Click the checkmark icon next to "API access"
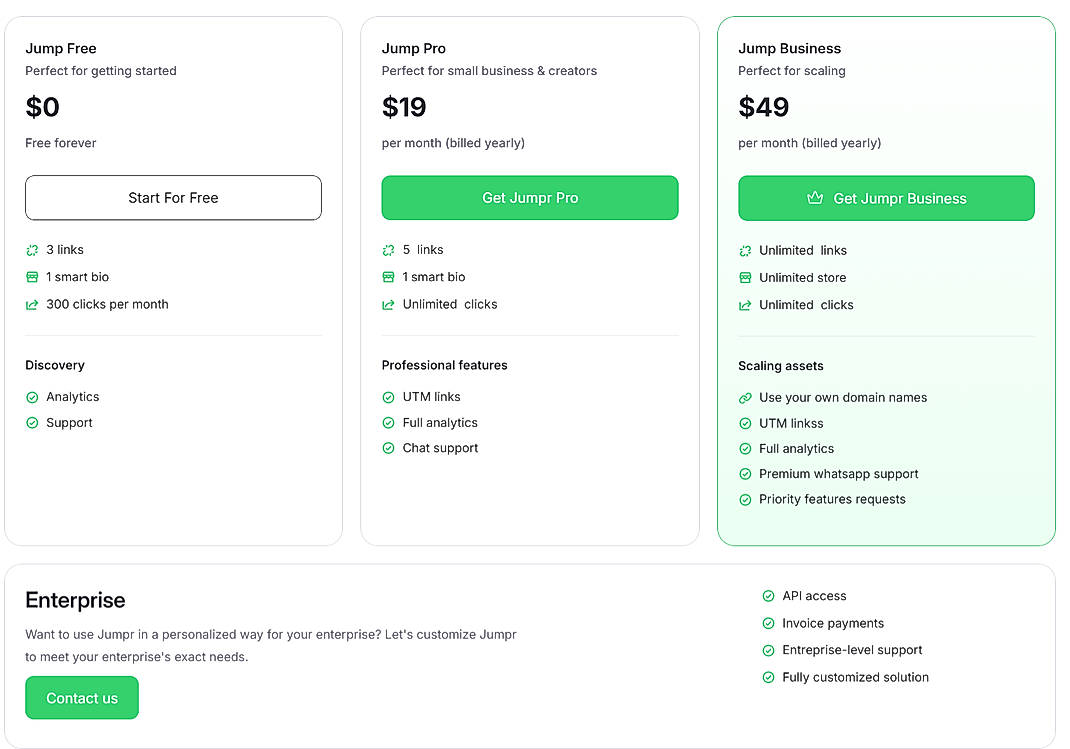 point(768,595)
